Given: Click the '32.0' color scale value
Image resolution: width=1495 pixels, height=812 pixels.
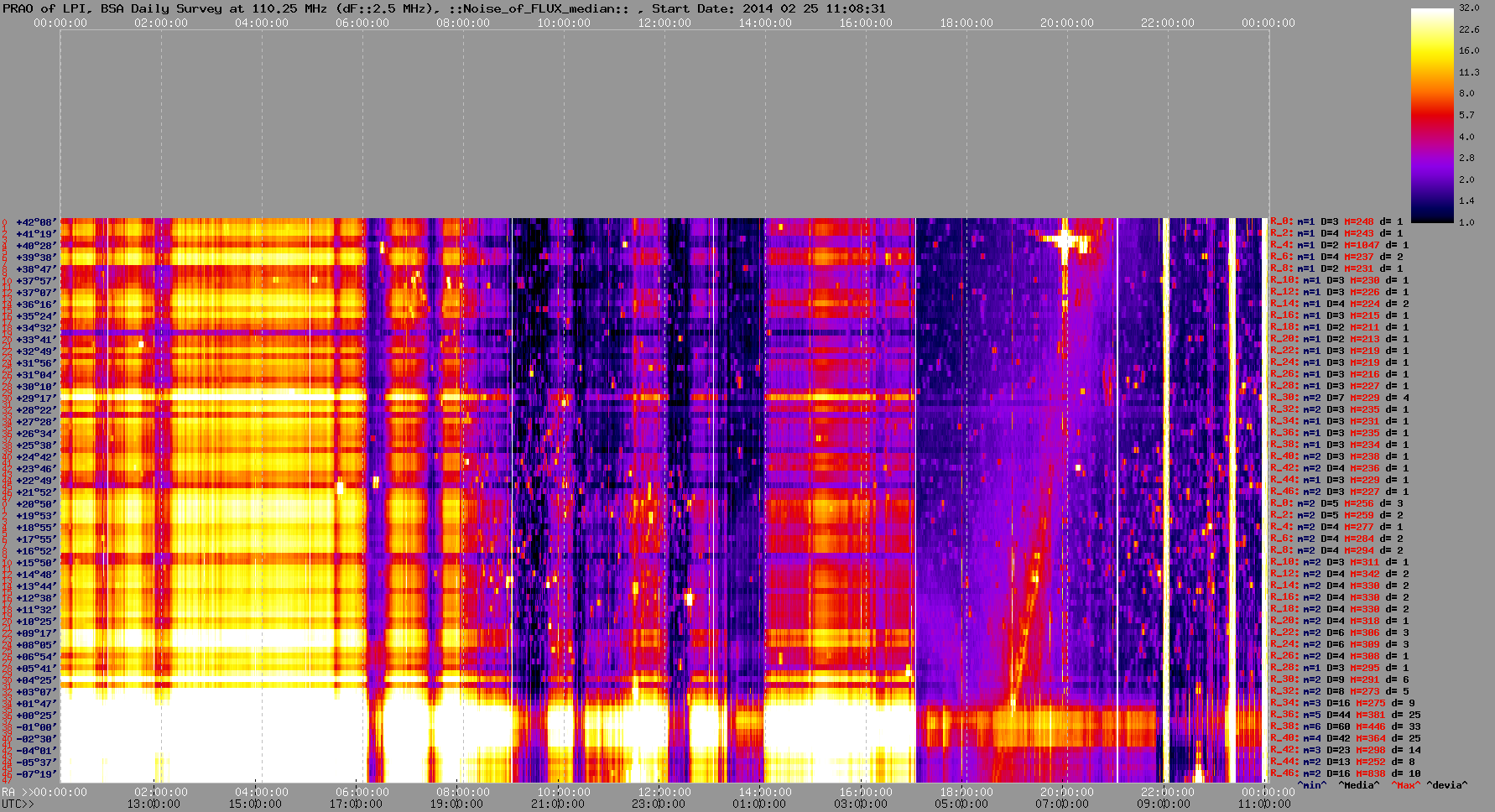Looking at the screenshot, I should coord(1469,8).
